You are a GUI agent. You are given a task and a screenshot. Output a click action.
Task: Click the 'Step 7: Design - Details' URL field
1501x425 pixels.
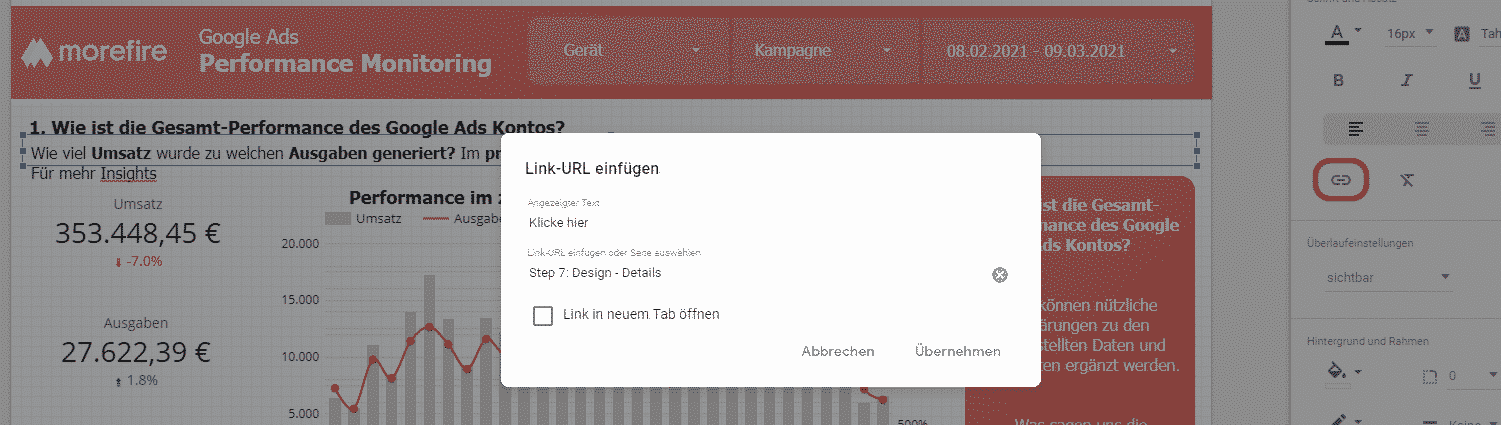click(x=756, y=273)
